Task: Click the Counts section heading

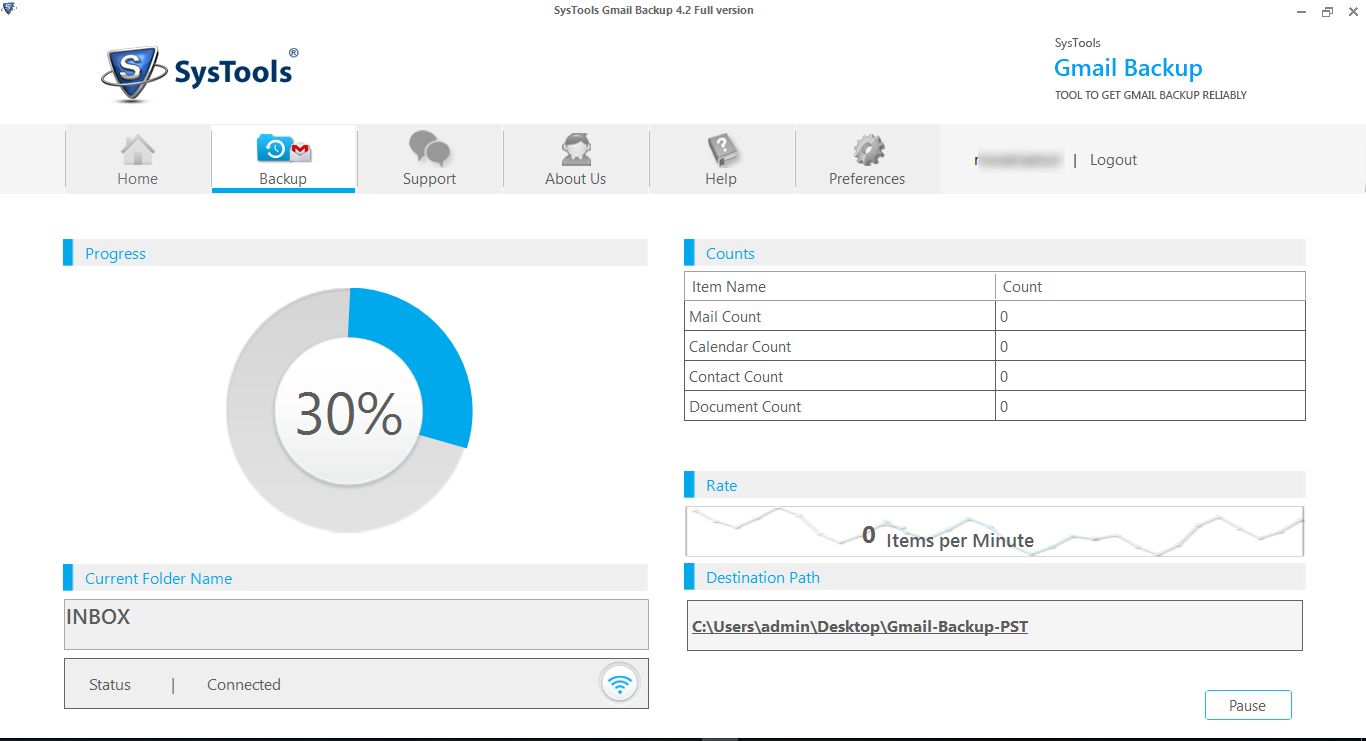Action: (730, 254)
